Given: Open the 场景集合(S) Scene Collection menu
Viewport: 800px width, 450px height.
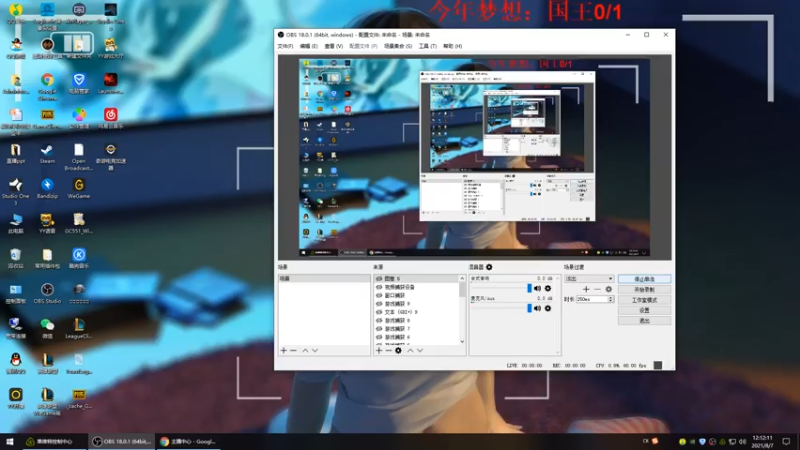Looking at the screenshot, I should (x=397, y=46).
